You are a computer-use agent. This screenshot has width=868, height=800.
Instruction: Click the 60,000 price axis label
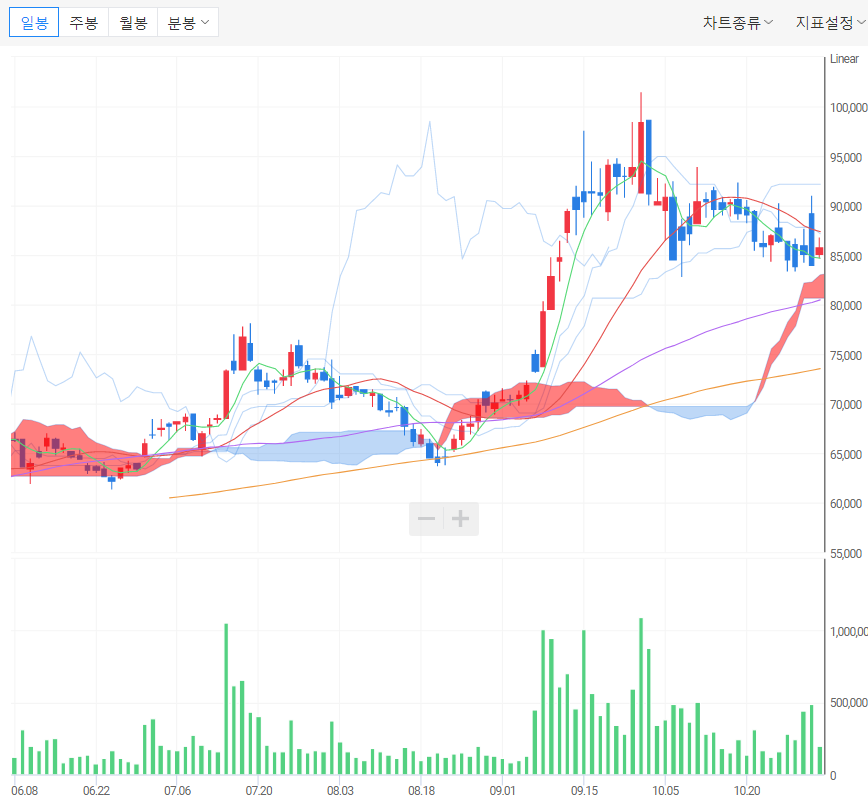846,504
